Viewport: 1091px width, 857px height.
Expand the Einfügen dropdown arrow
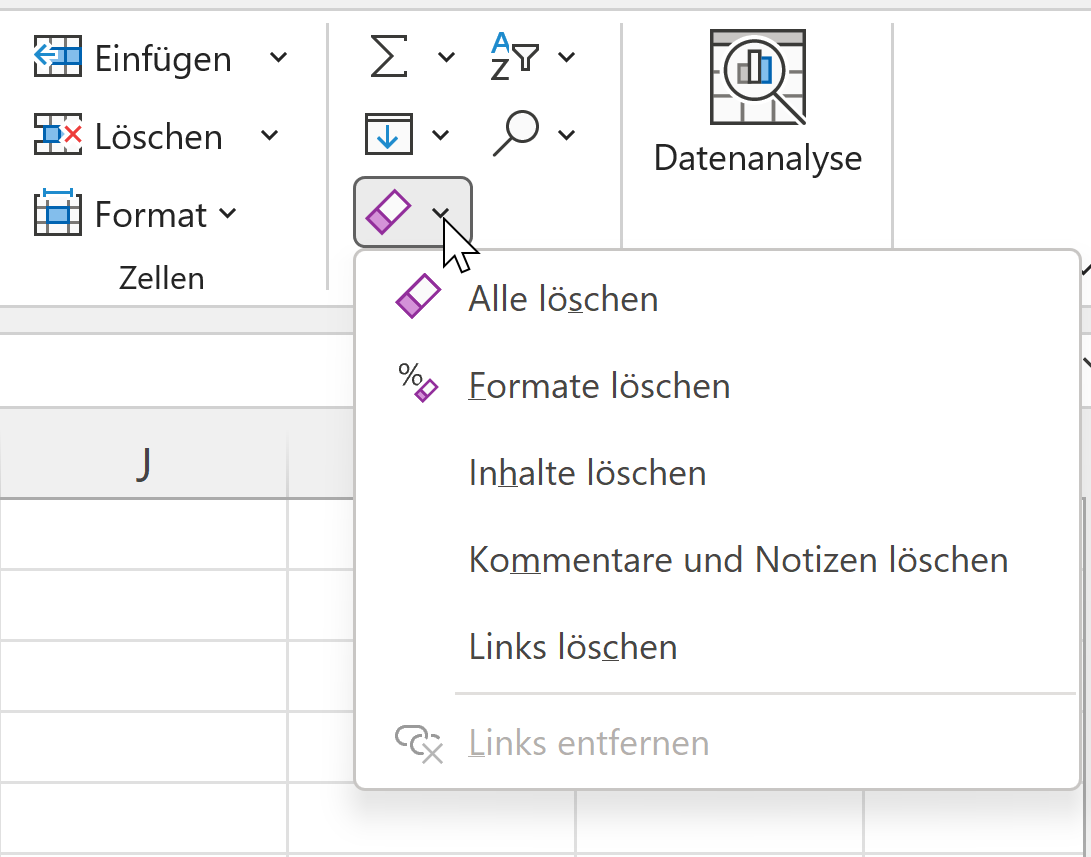pyautogui.click(x=278, y=57)
